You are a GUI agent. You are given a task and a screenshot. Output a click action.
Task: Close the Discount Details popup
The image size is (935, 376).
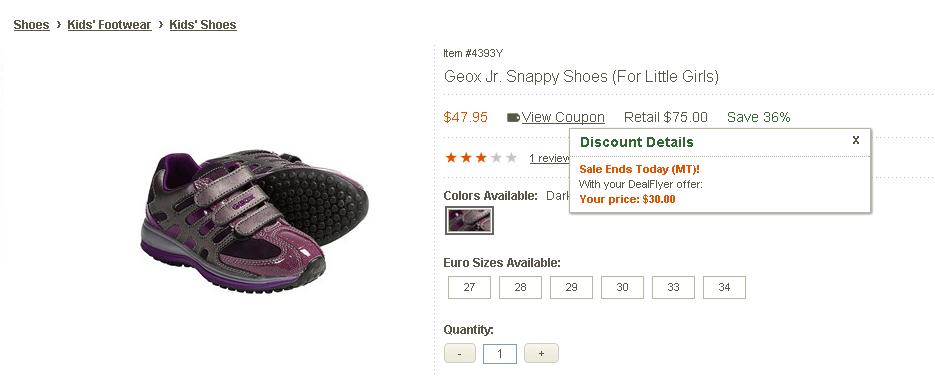[856, 140]
